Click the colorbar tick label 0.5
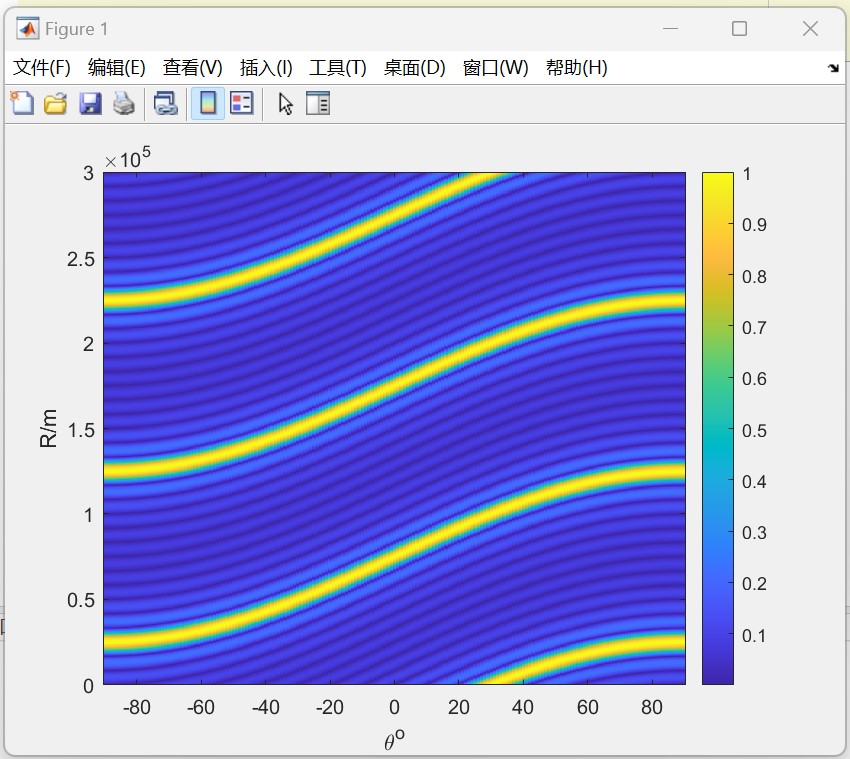The height and width of the screenshot is (759, 850). pos(754,430)
